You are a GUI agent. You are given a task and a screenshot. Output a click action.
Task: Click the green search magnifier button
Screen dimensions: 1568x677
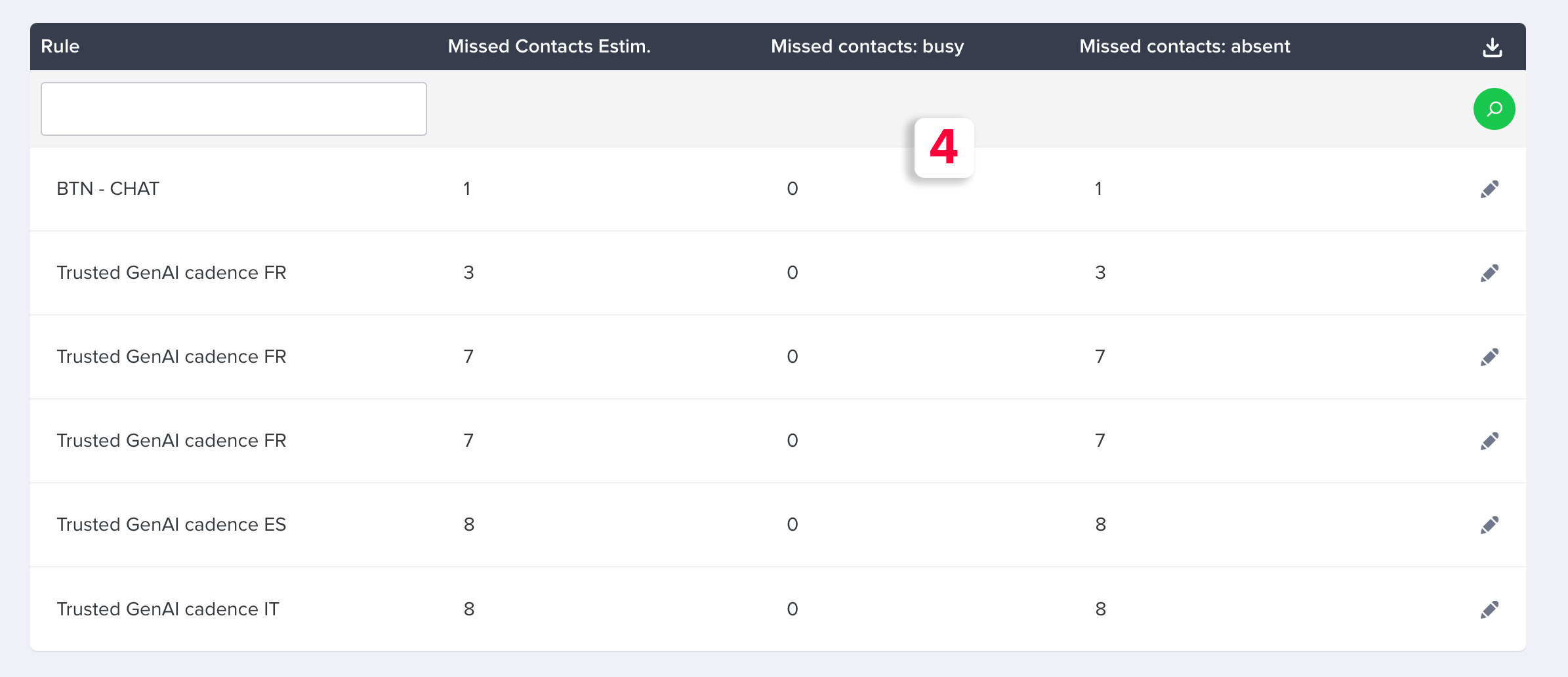click(1494, 109)
